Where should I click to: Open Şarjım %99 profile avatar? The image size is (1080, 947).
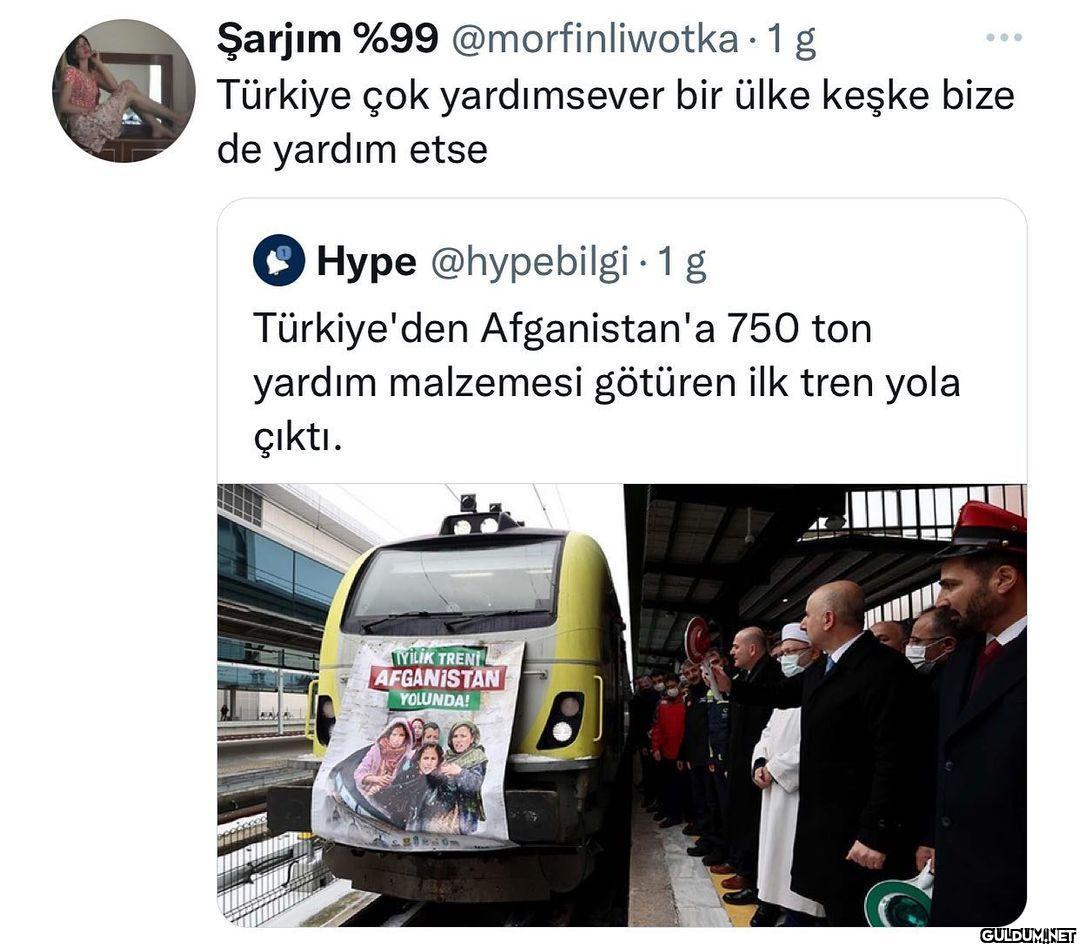click(123, 91)
